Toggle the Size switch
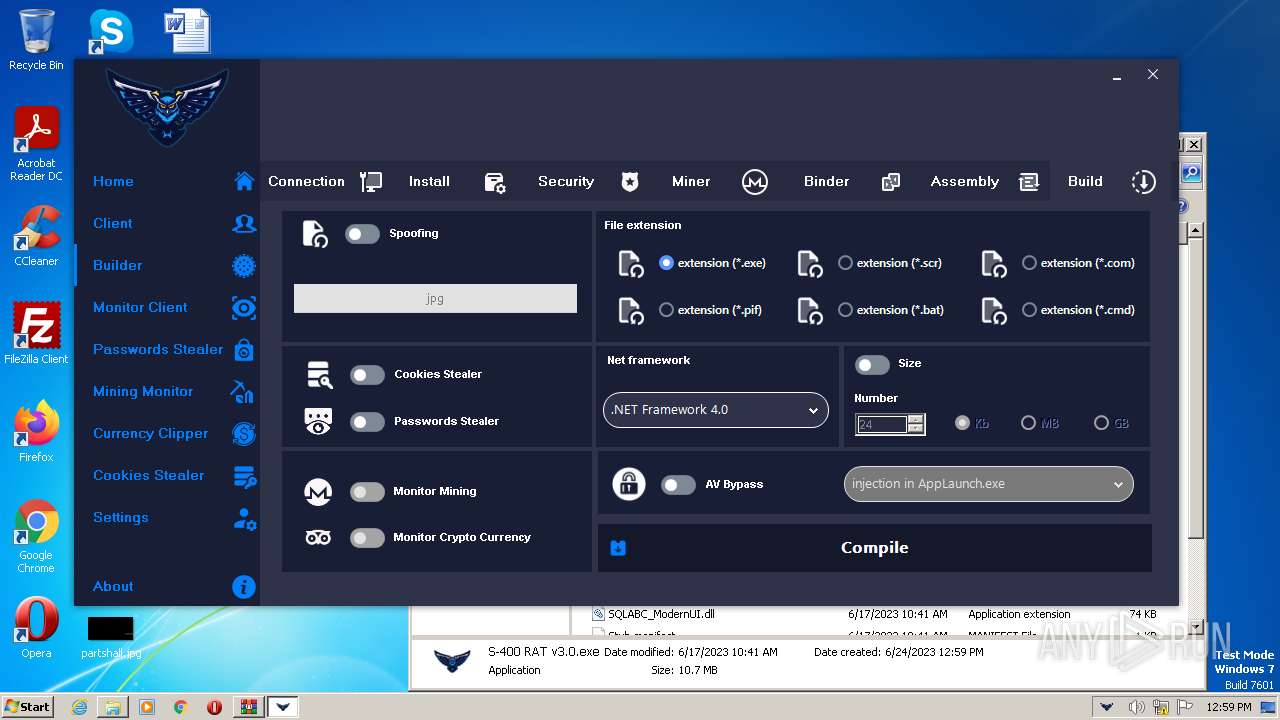The width and height of the screenshot is (1280, 720). (872, 365)
